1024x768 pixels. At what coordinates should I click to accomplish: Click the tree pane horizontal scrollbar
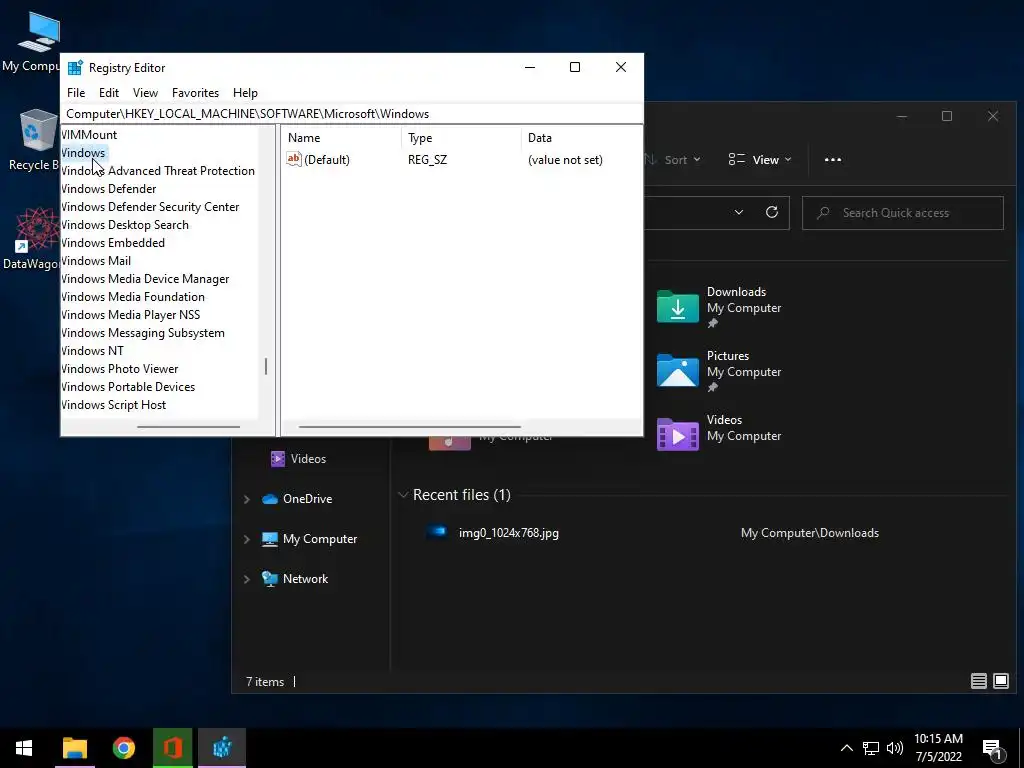point(189,427)
